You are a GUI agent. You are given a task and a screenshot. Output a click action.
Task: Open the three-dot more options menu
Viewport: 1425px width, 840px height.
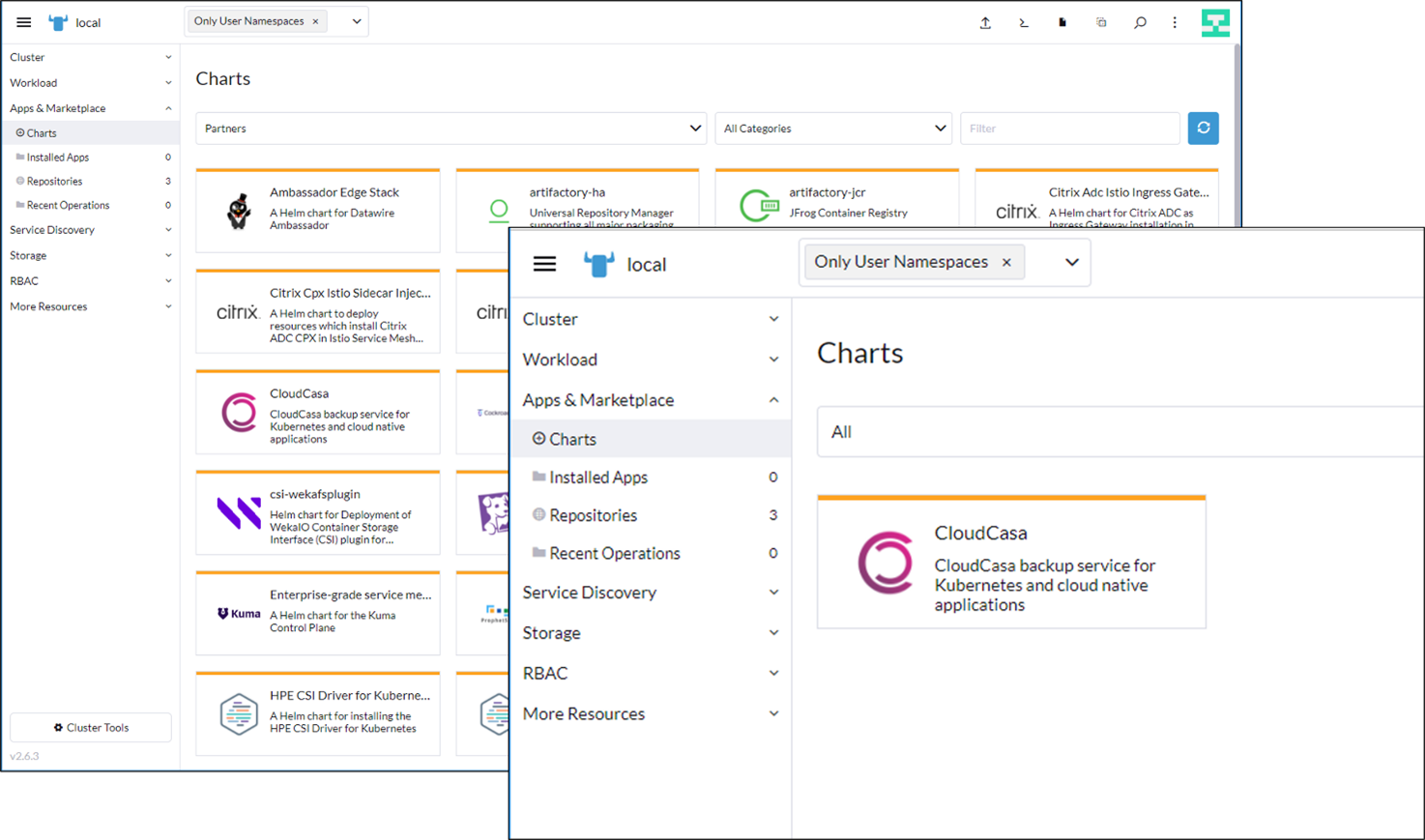click(x=1175, y=22)
